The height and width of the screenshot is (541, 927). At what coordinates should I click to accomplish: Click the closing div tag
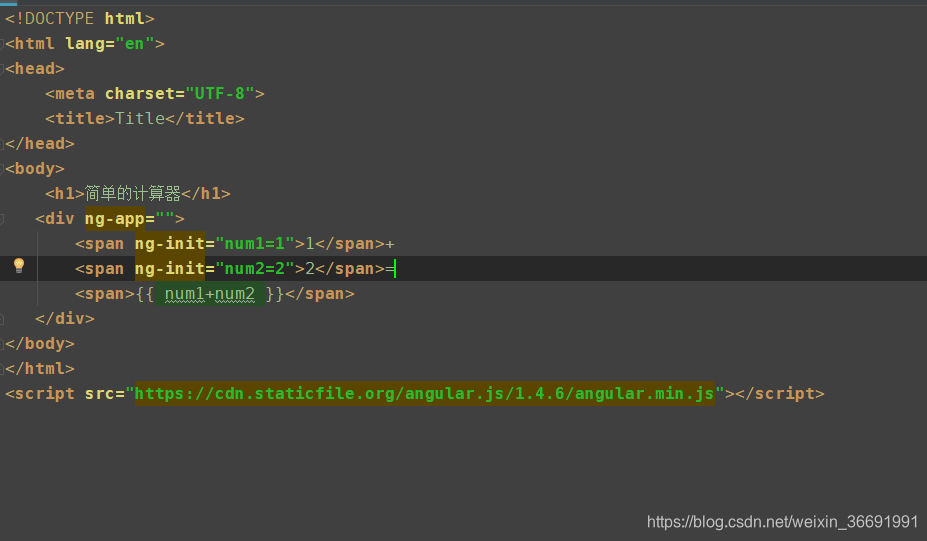[x=65, y=319]
